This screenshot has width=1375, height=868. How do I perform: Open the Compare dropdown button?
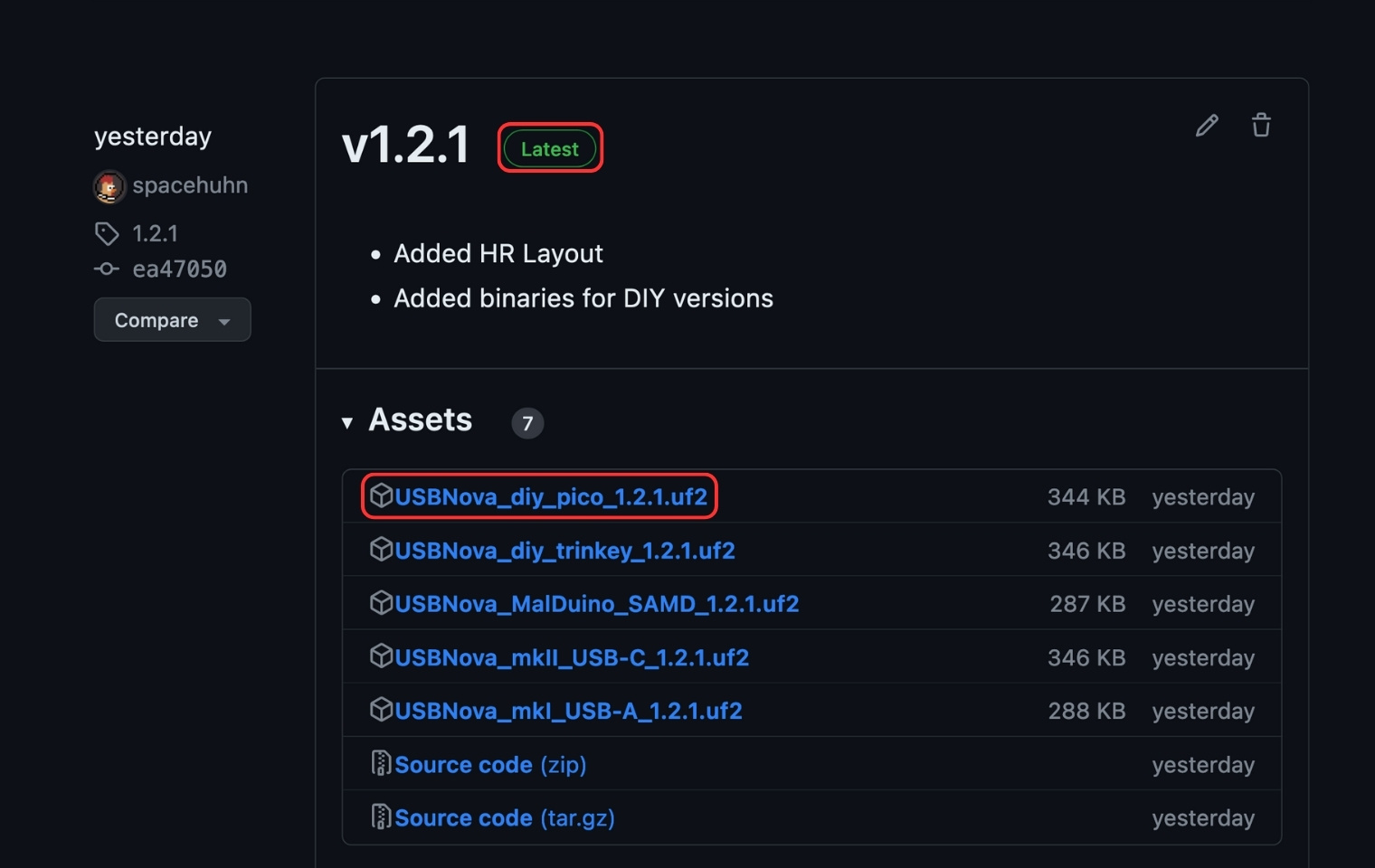(x=172, y=320)
